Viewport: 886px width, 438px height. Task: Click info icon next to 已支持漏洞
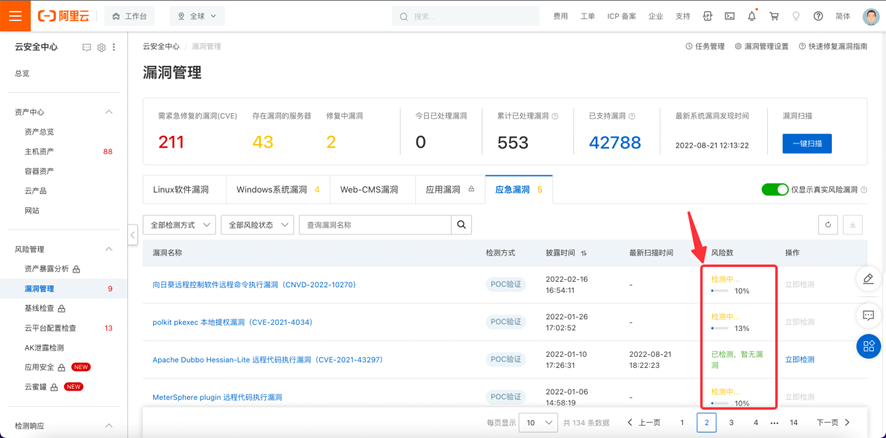tap(632, 116)
